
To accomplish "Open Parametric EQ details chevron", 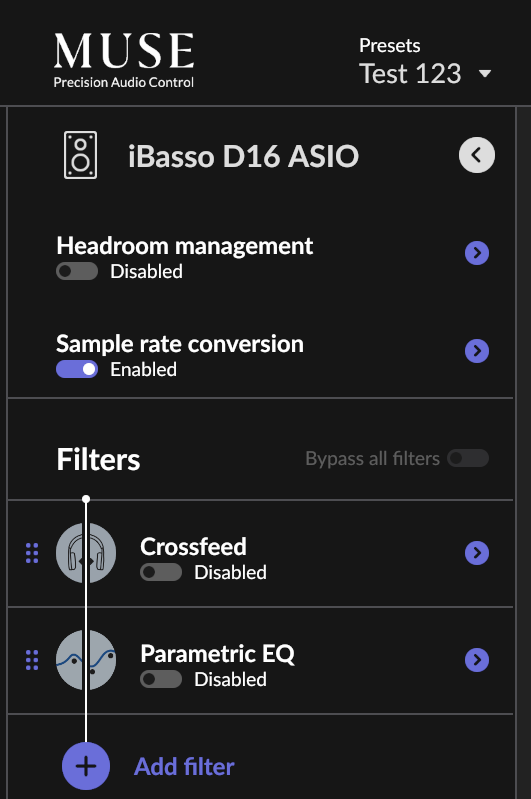I will click(477, 660).
